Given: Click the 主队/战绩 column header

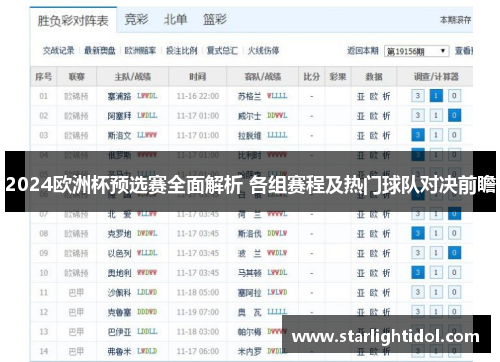Looking at the screenshot, I should coord(133,77).
